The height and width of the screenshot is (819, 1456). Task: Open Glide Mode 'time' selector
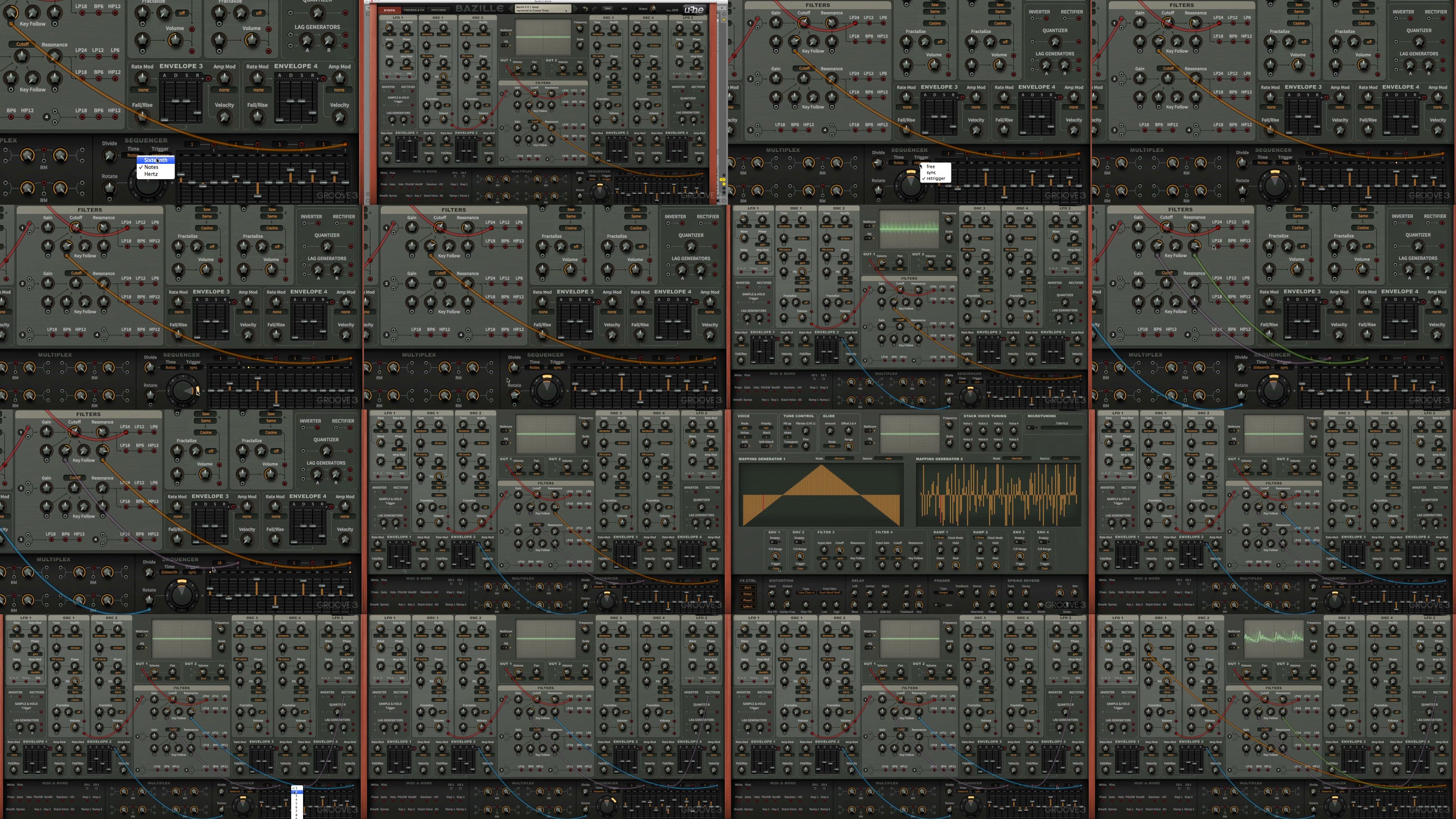point(832,446)
